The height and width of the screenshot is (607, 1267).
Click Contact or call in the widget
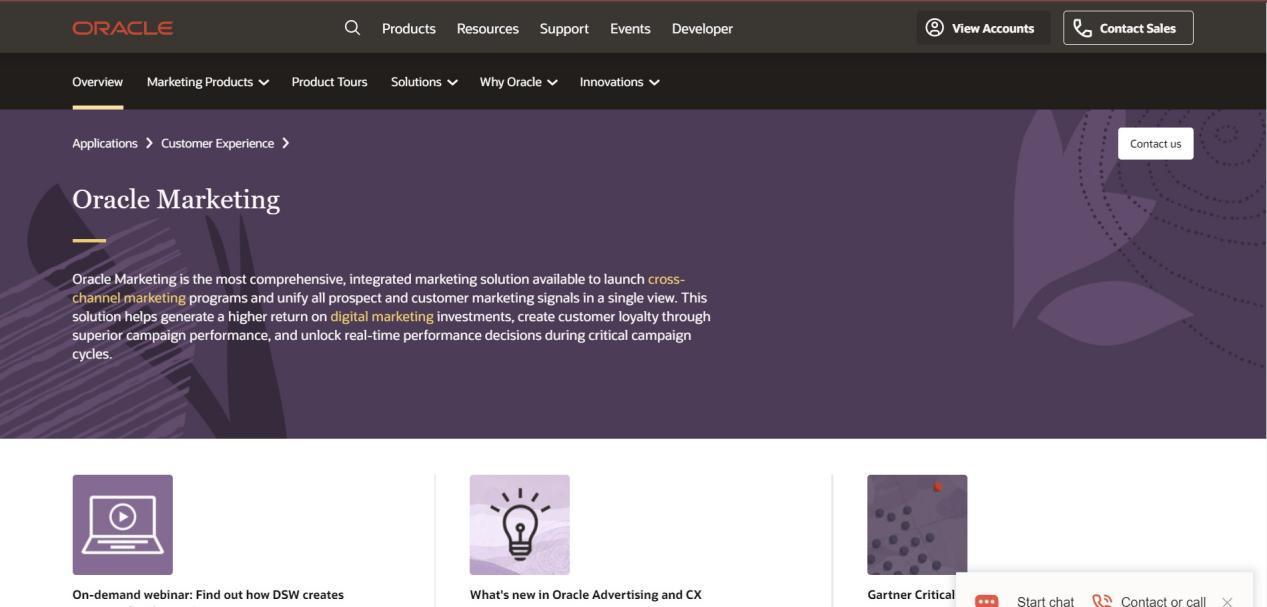1163,601
